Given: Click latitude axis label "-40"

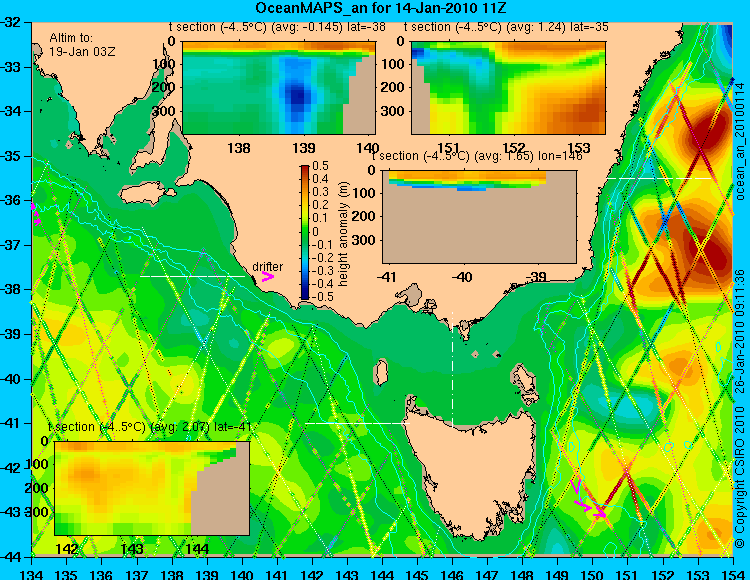Looking at the screenshot, I should pos(11,379).
